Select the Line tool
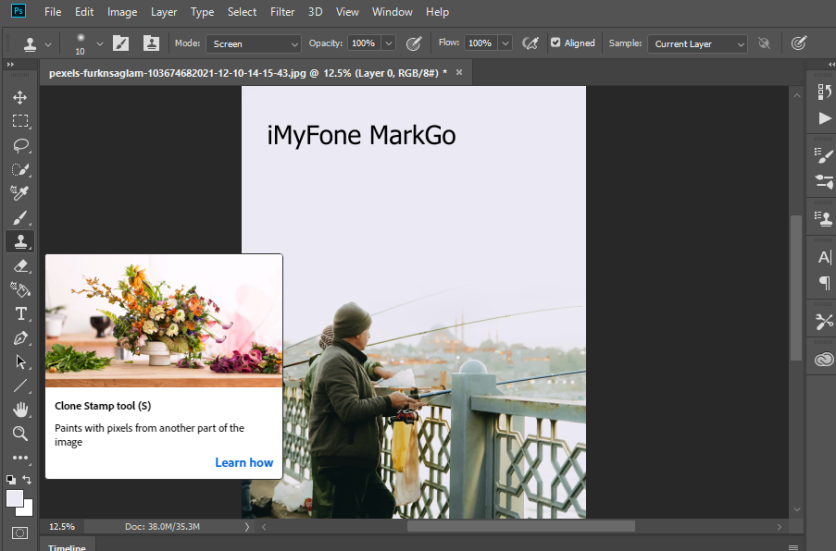This screenshot has width=836, height=551. tap(20, 386)
